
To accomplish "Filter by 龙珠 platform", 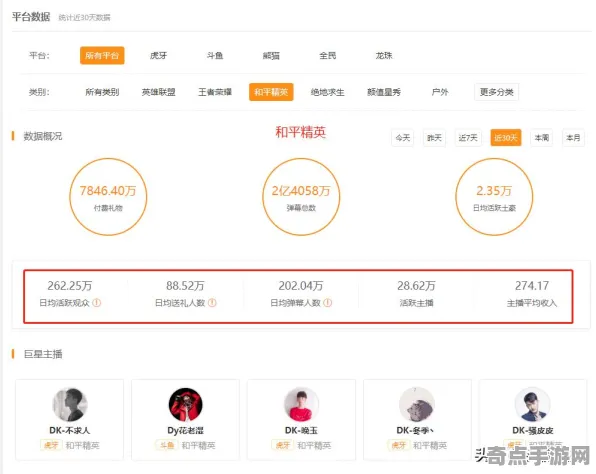I will (384, 55).
